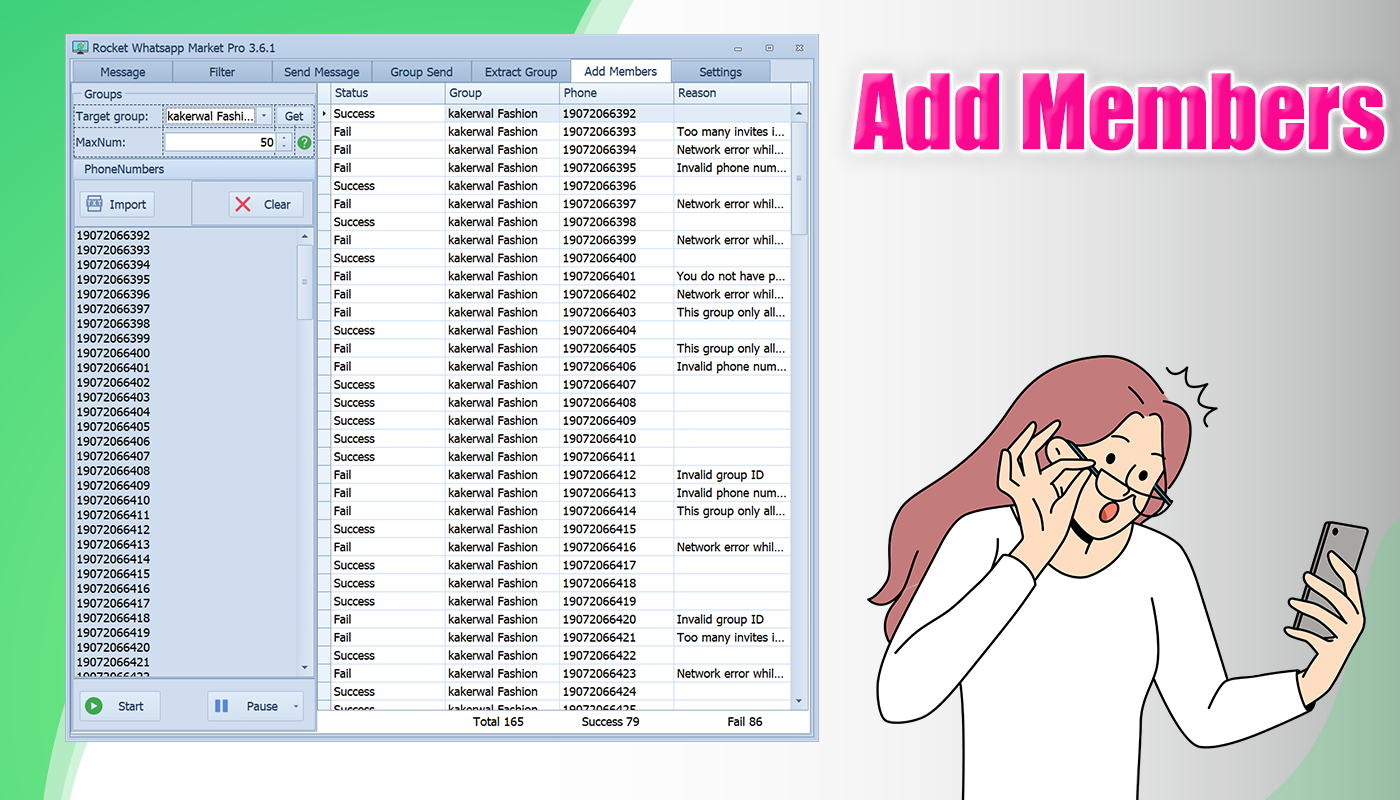Click the phone list scroll-down arrow
The width and height of the screenshot is (1400, 800).
pyautogui.click(x=306, y=667)
